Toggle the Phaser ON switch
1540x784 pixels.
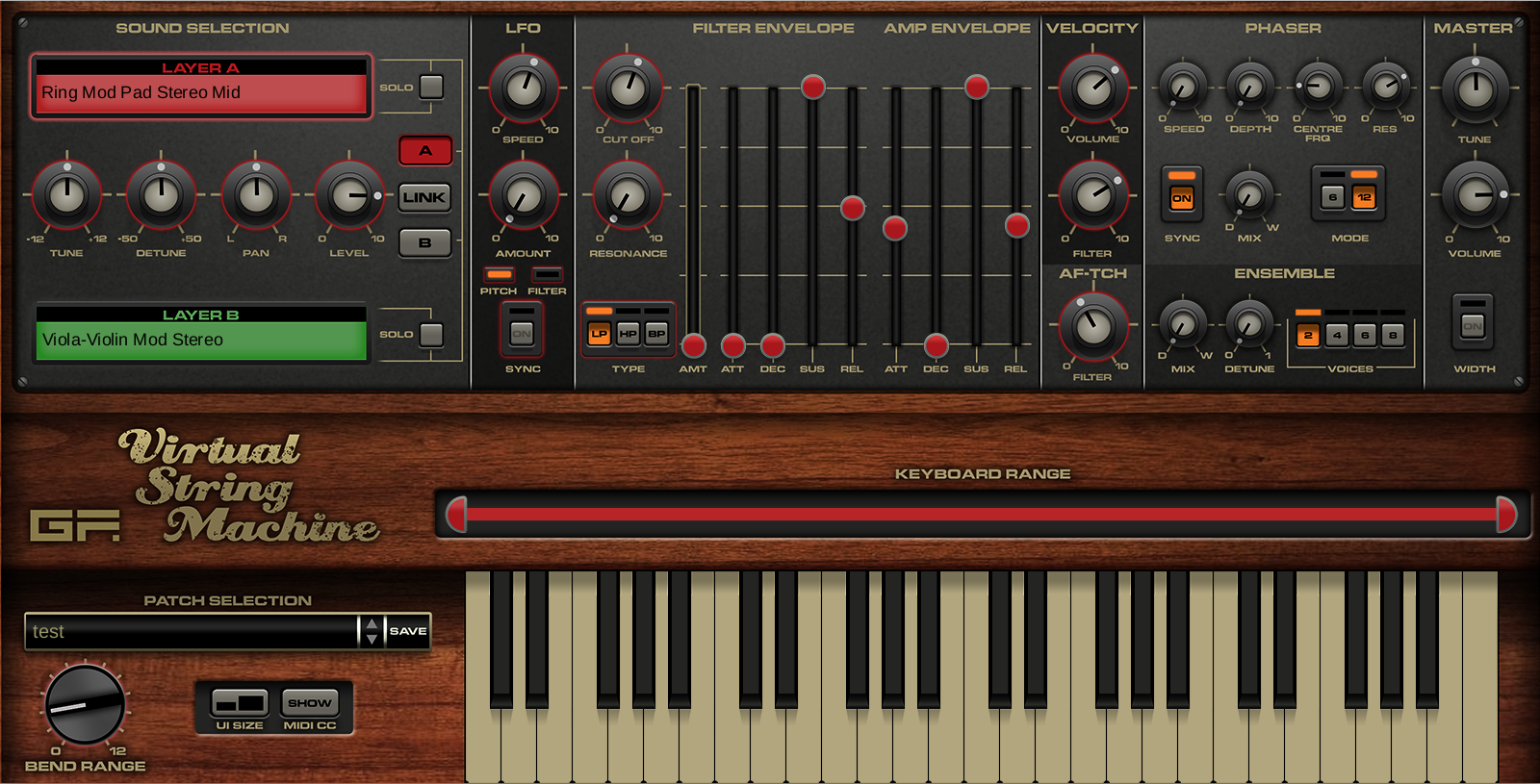1181,198
